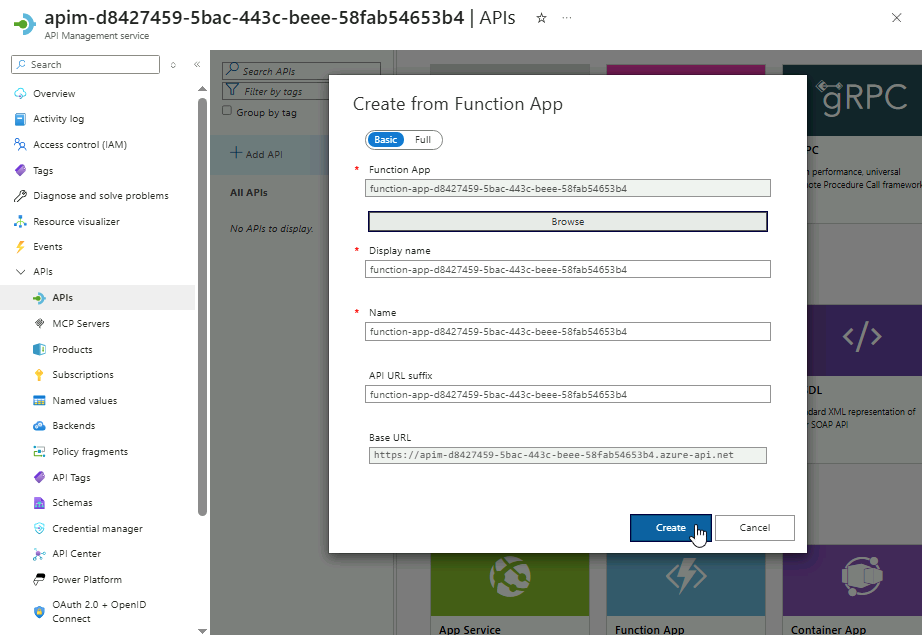Open Named values menu item
The image size is (922, 635).
pos(84,401)
